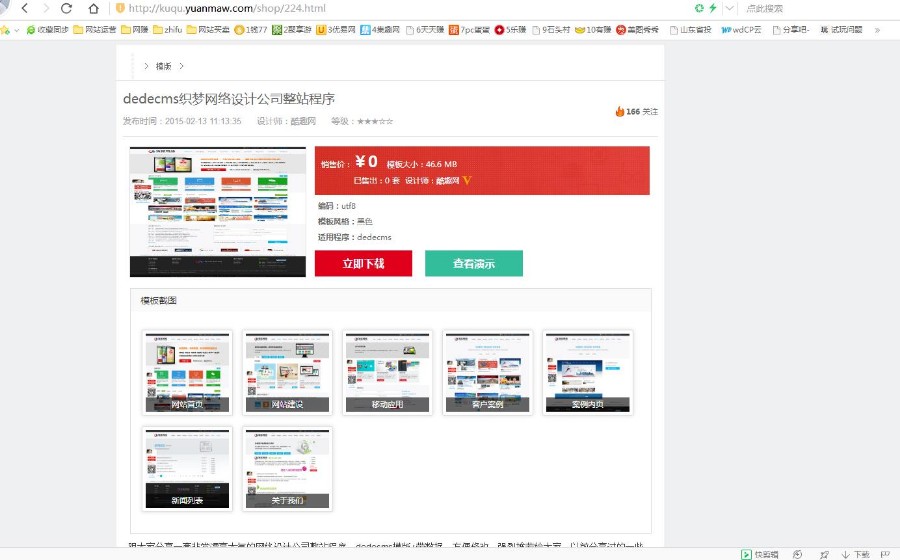The width and height of the screenshot is (900, 560).
Task: Open the 移动应用 template thumbnail
Action: 387,372
